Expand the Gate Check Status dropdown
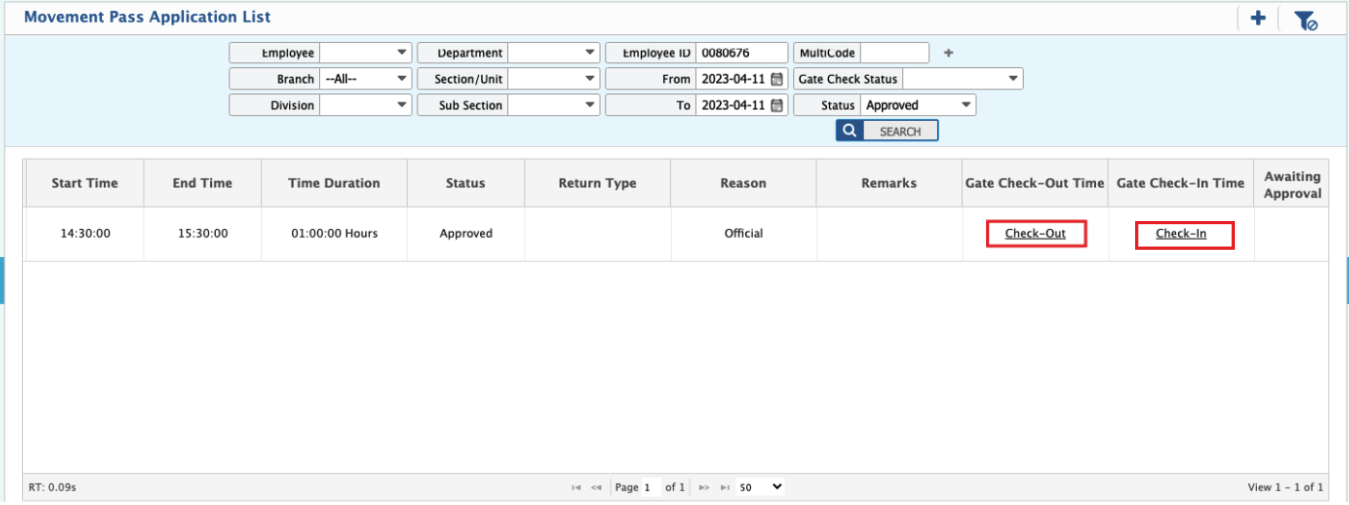The height and width of the screenshot is (505, 1349). pos(962,79)
